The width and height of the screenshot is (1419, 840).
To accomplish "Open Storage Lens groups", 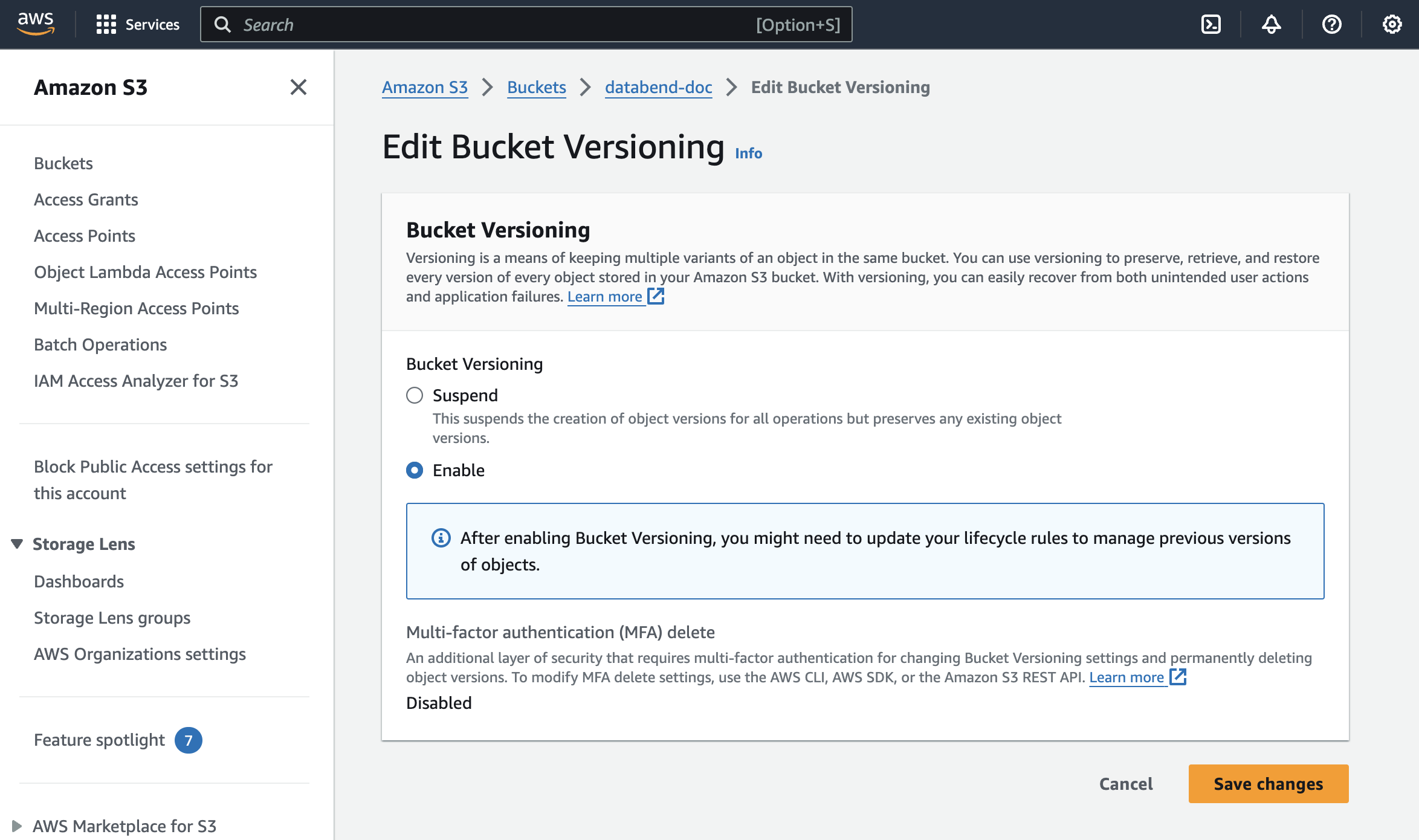I will tap(112, 618).
